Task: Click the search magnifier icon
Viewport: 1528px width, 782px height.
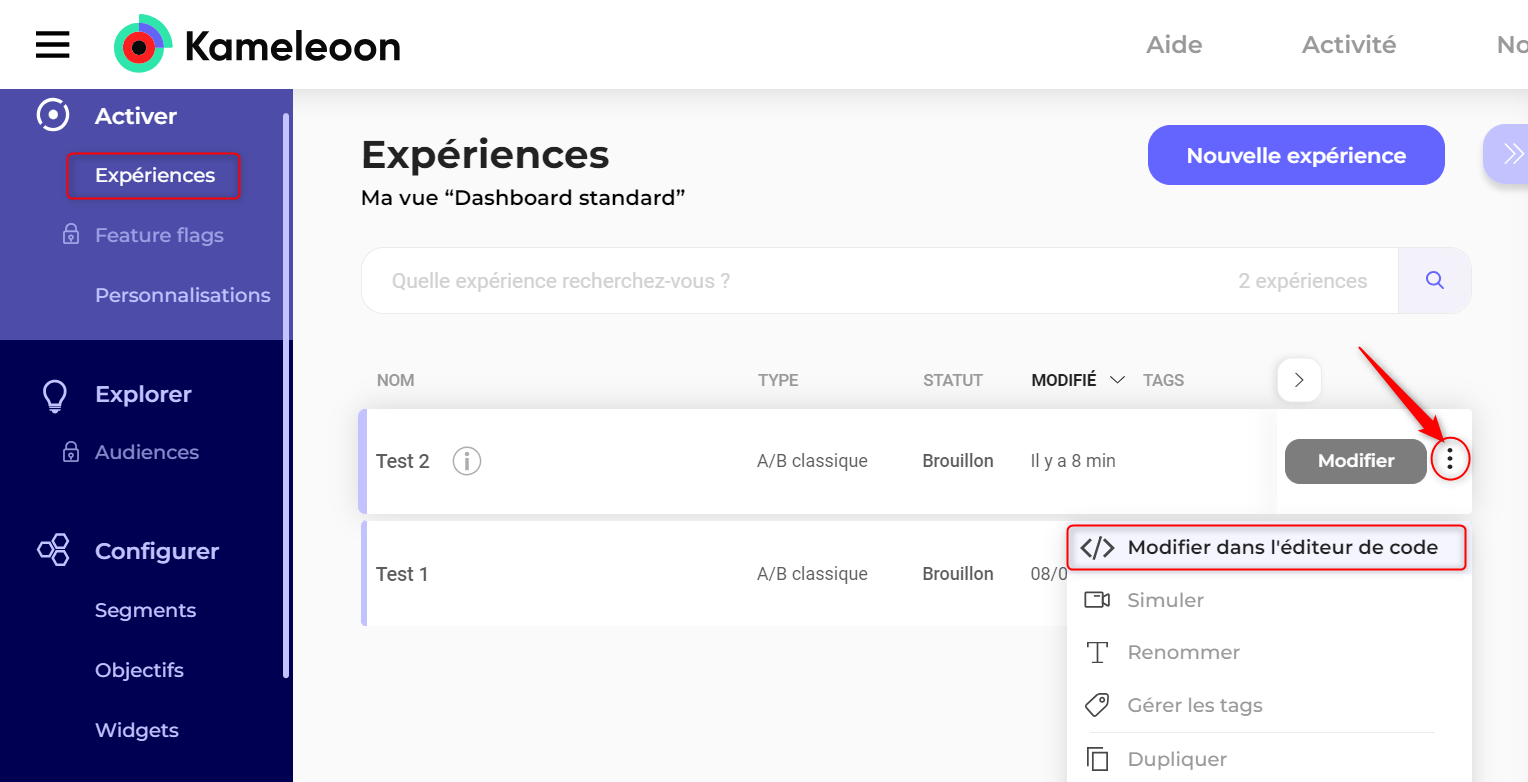Action: [1434, 281]
